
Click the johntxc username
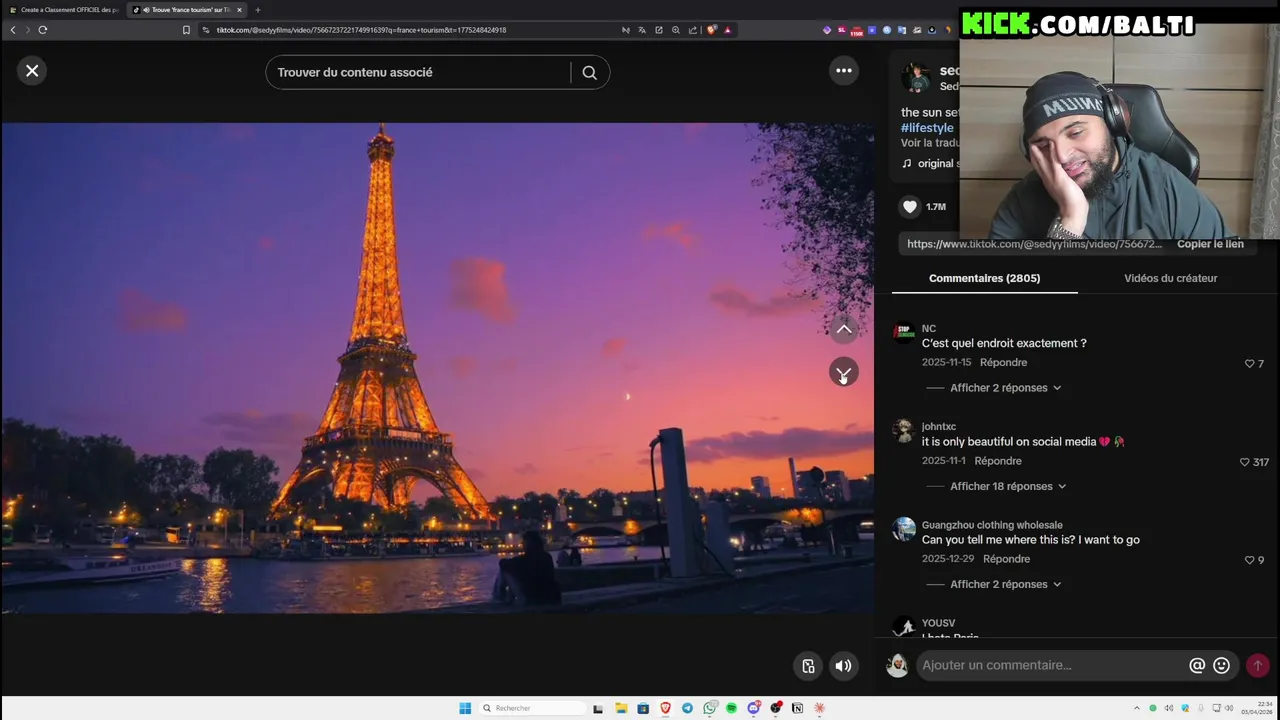tap(939, 427)
